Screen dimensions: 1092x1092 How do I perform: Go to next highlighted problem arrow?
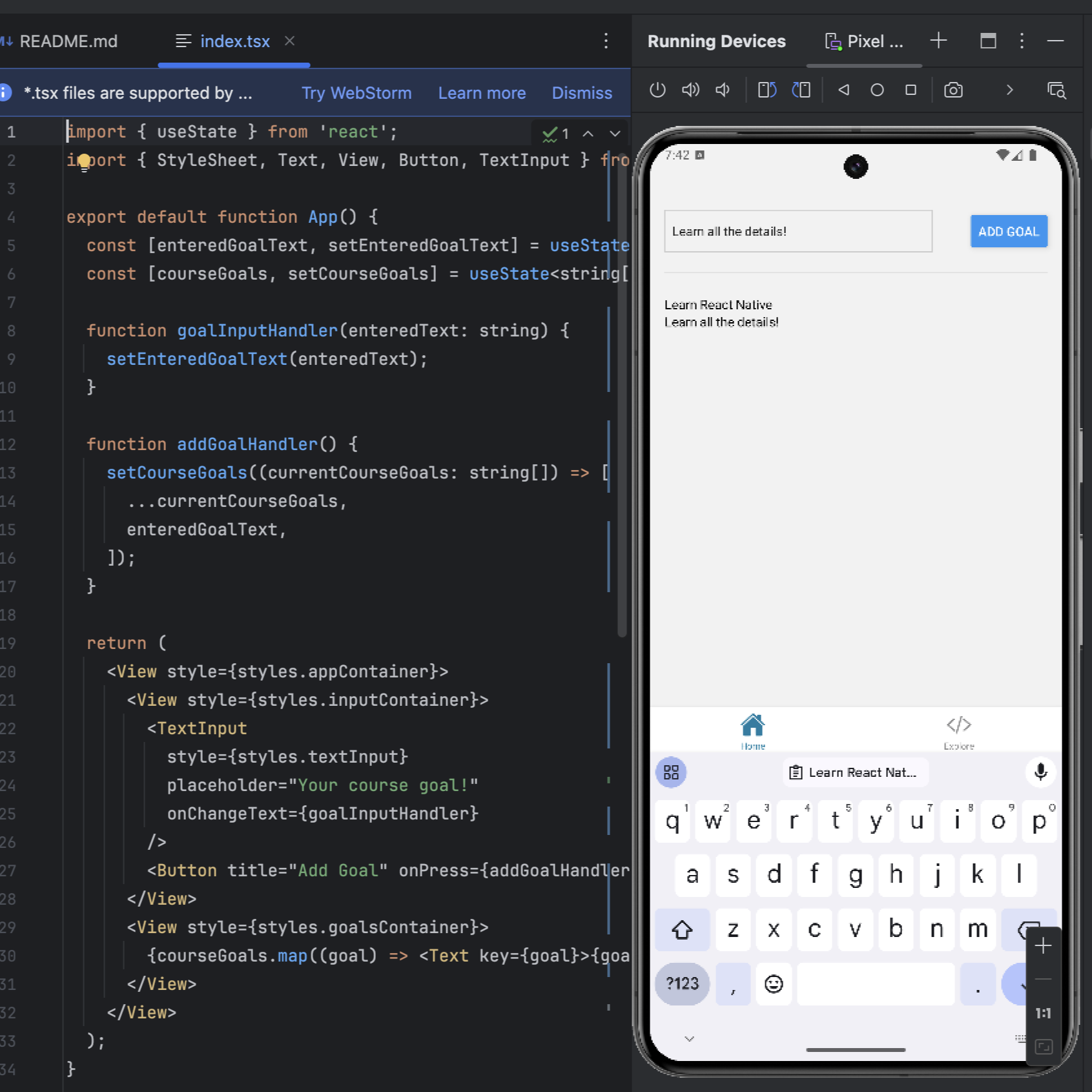pyautogui.click(x=615, y=134)
